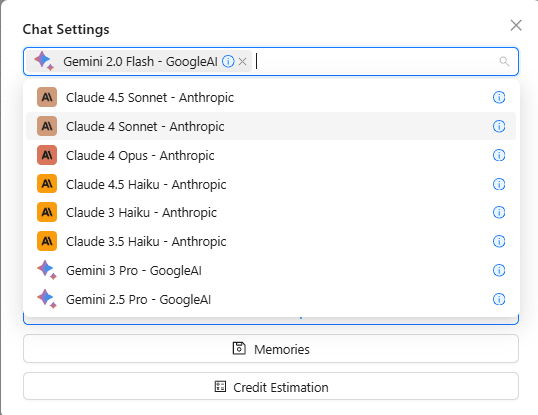
Task: Open info for Claude 4.5 Haiku
Action: point(499,184)
